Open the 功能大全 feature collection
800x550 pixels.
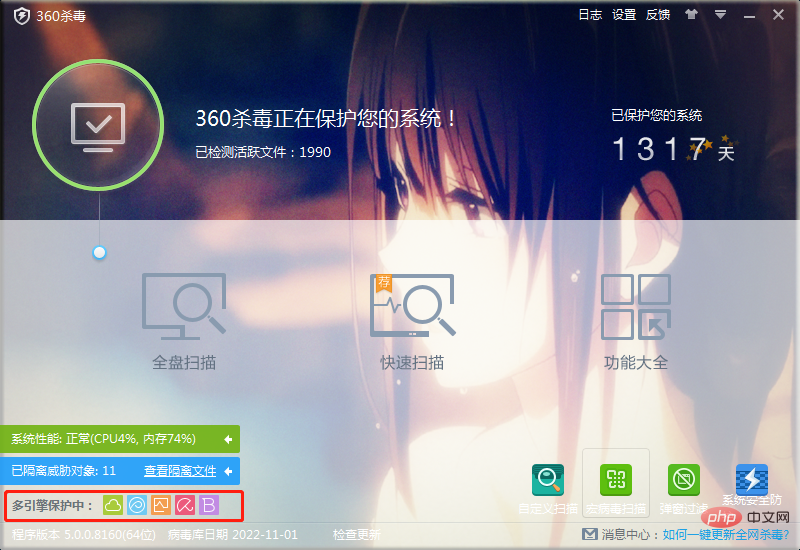[x=635, y=322]
